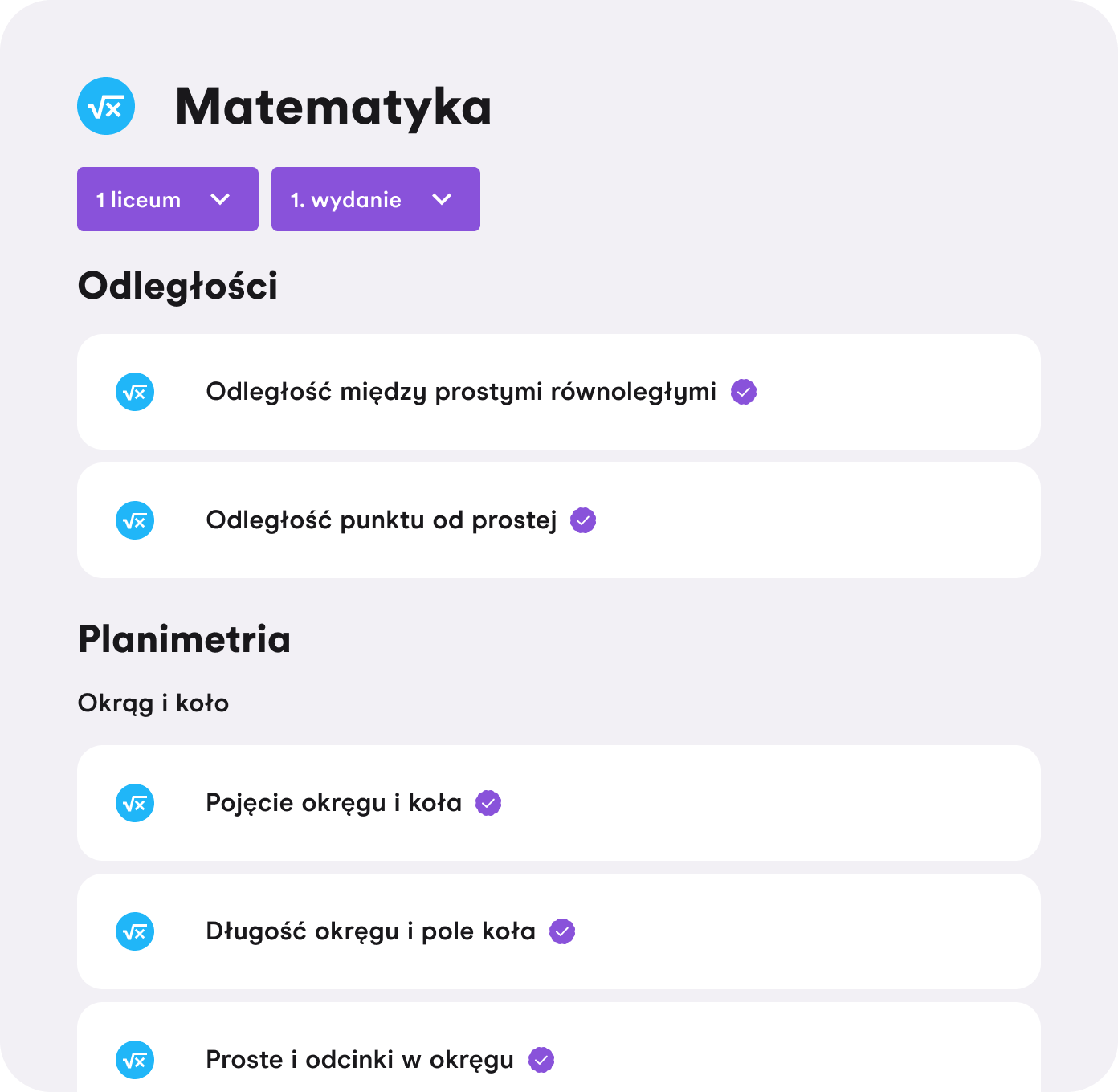
Task: Click math icon beside Pojęcie okręgu i koła
Action: point(135,803)
